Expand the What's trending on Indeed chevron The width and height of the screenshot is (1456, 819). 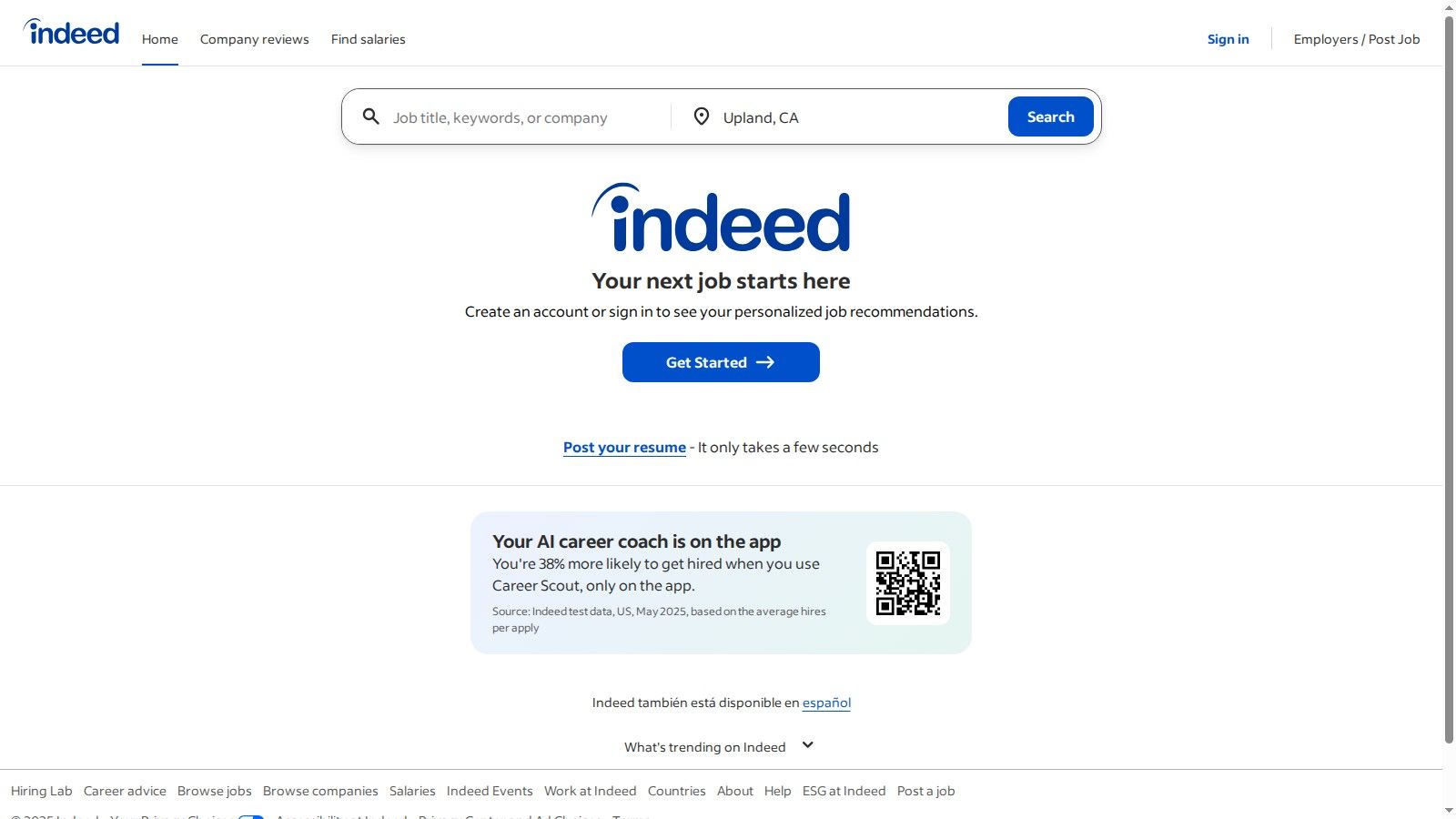(807, 745)
